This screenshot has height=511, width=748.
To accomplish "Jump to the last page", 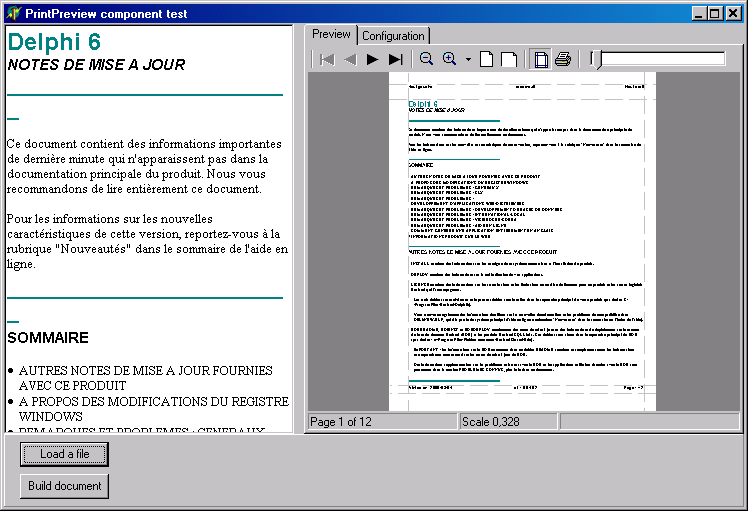I will point(396,59).
